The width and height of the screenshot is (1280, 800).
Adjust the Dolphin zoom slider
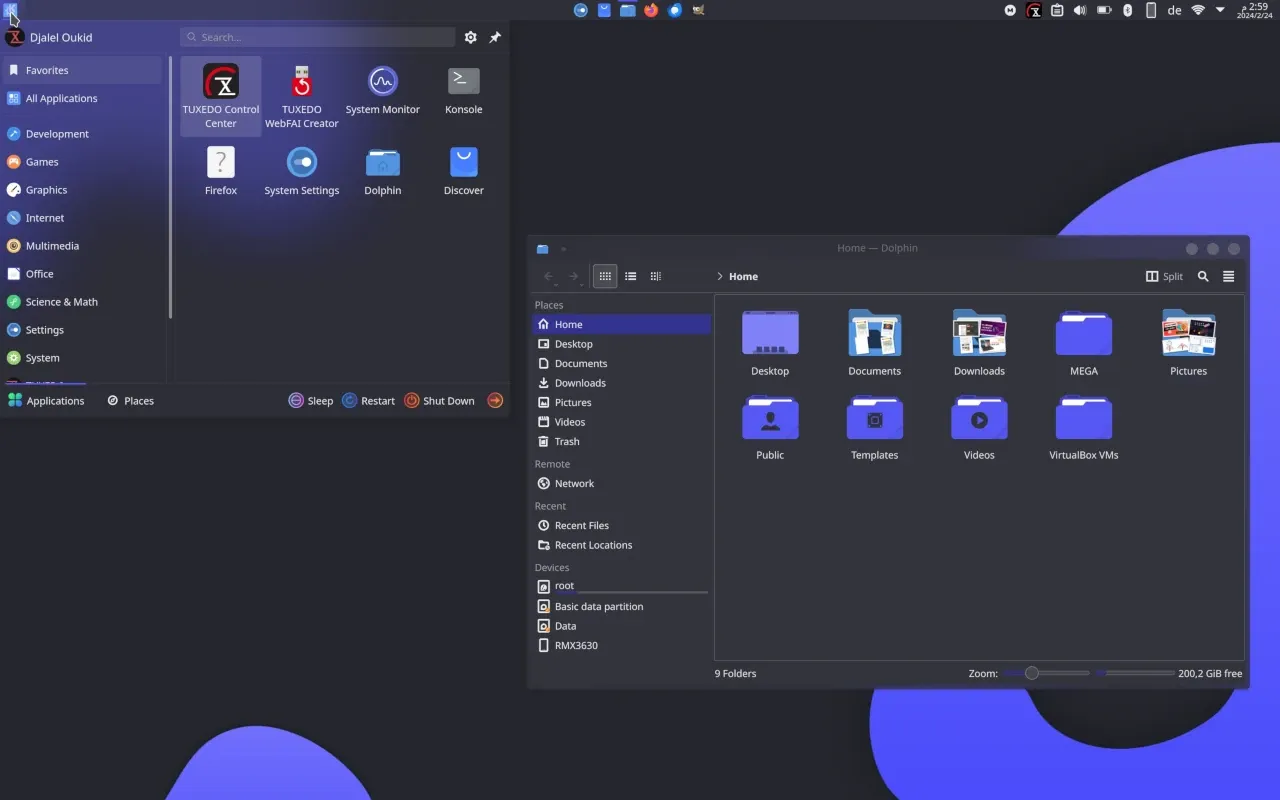[1032, 674]
